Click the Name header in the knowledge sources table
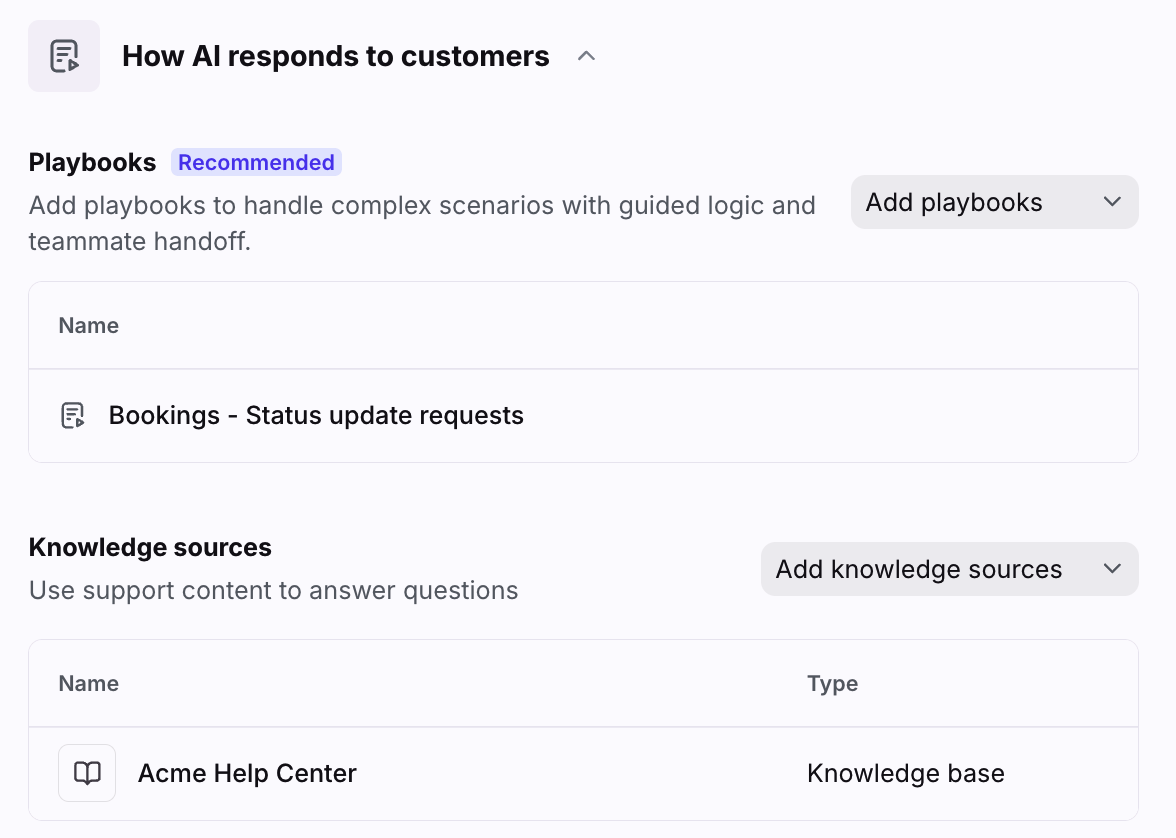Image resolution: width=1176 pixels, height=838 pixels. point(89,684)
